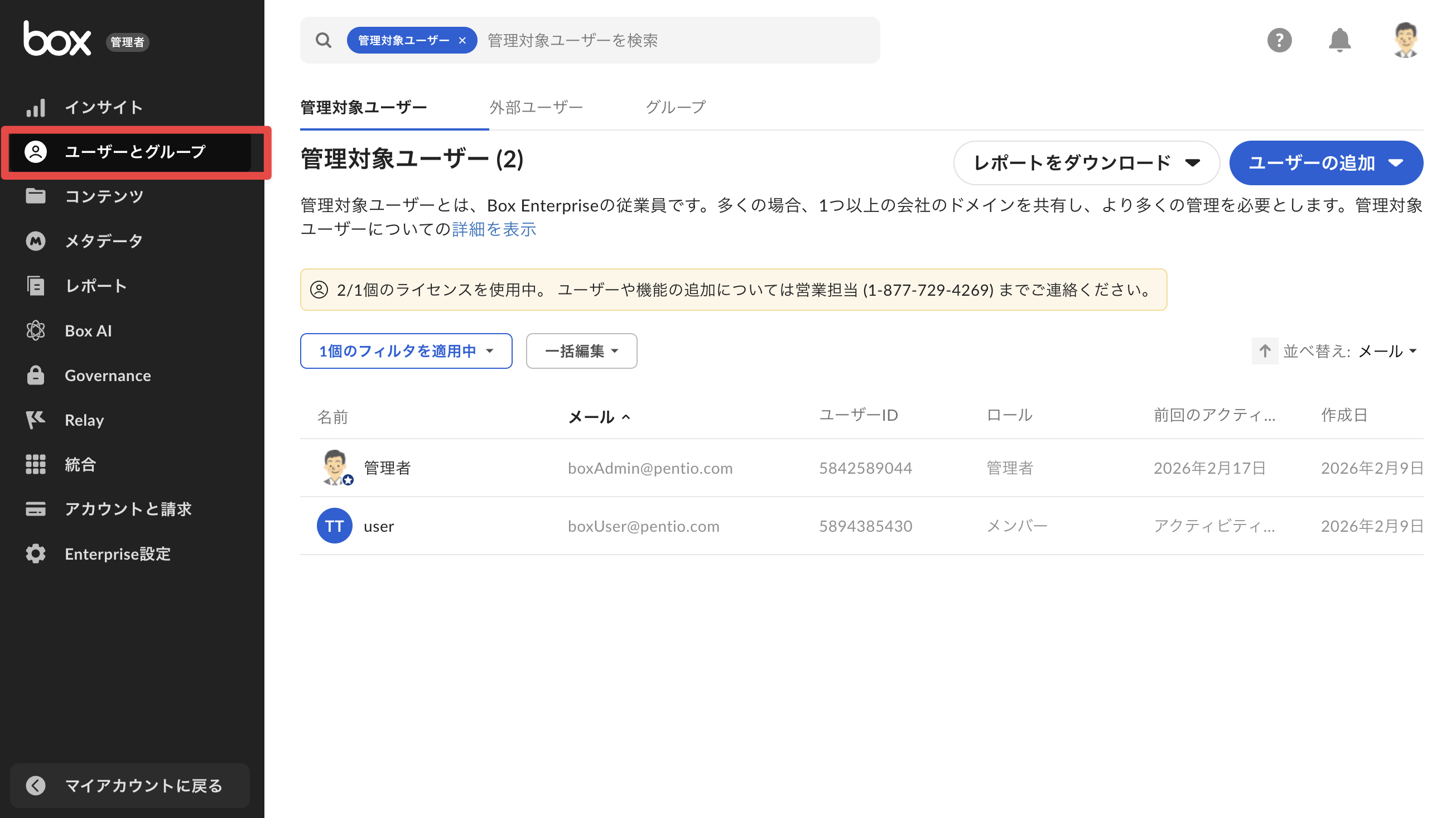The image size is (1456, 818).
Task: Open the ユーザーの追加 dropdown
Action: click(1326, 163)
